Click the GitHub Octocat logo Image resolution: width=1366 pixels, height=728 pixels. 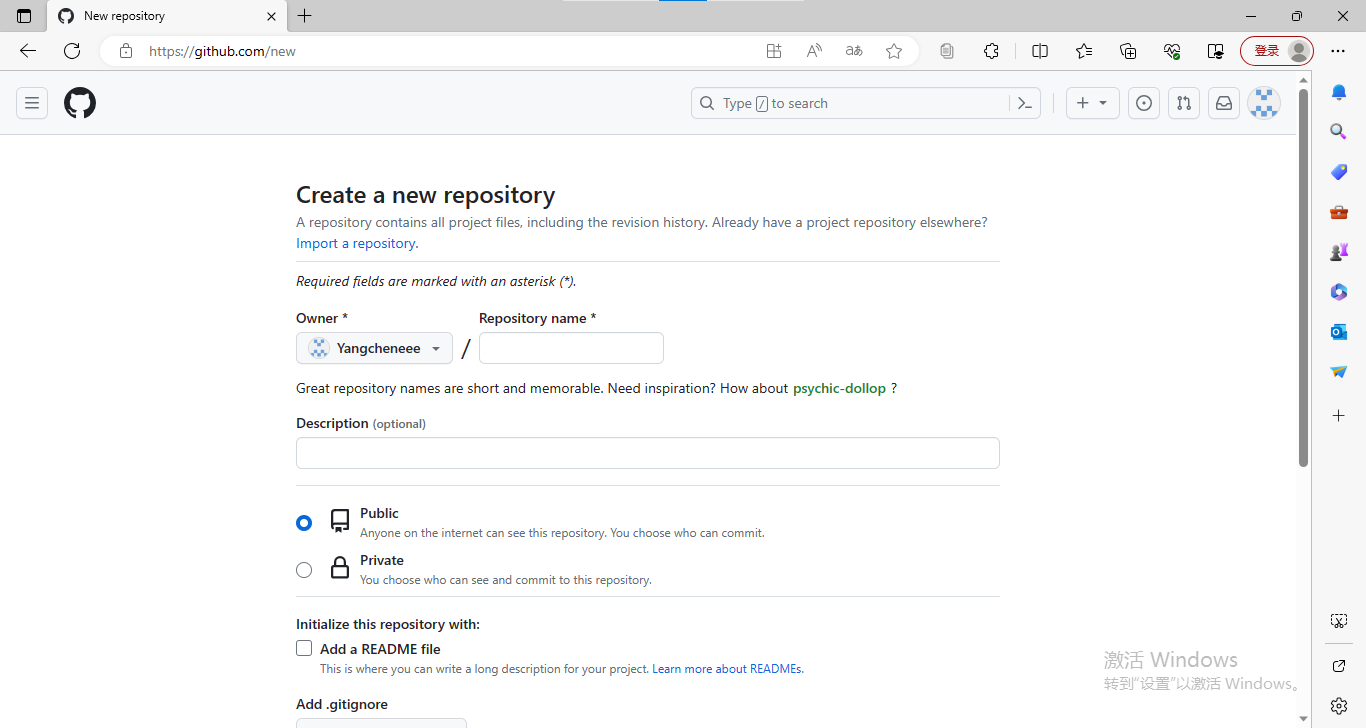click(x=80, y=103)
